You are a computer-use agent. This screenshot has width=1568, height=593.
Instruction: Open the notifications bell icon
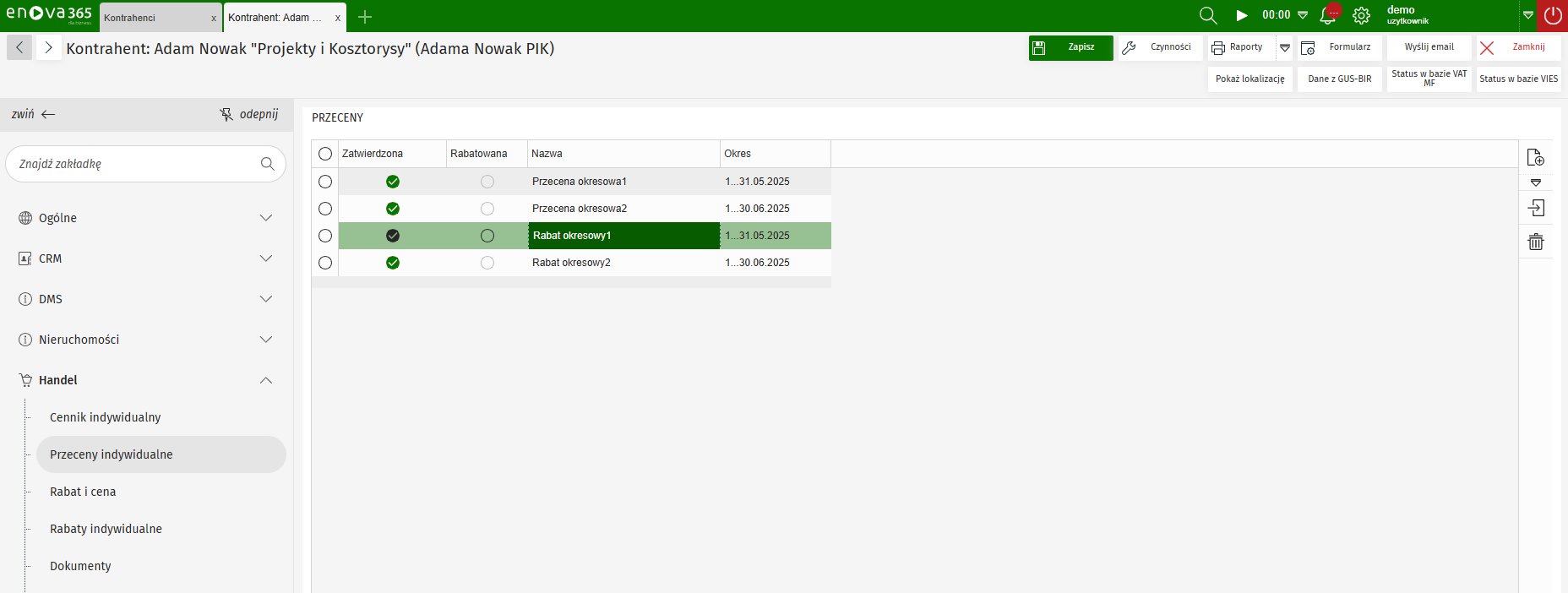(x=1328, y=15)
